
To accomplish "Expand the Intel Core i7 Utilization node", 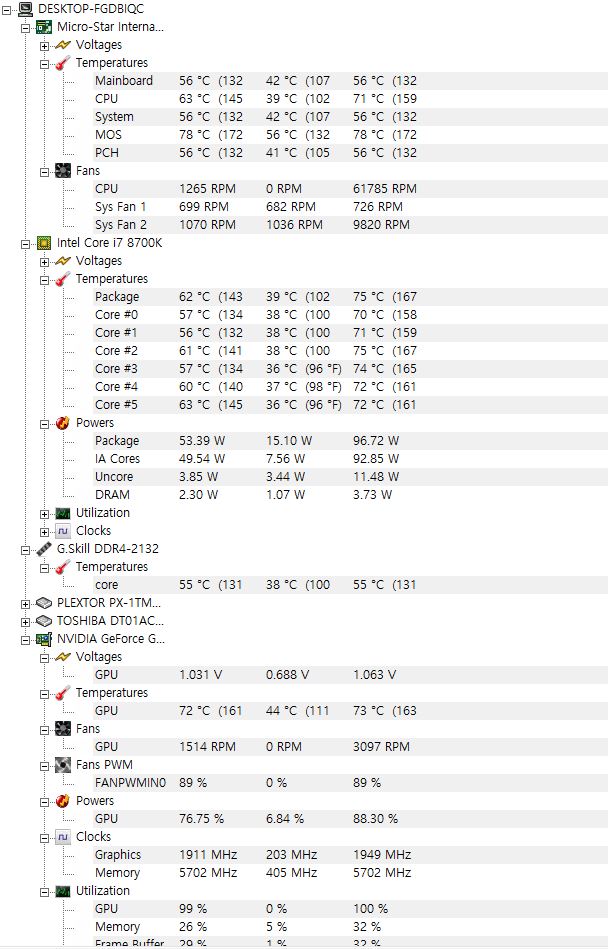I will point(45,513).
